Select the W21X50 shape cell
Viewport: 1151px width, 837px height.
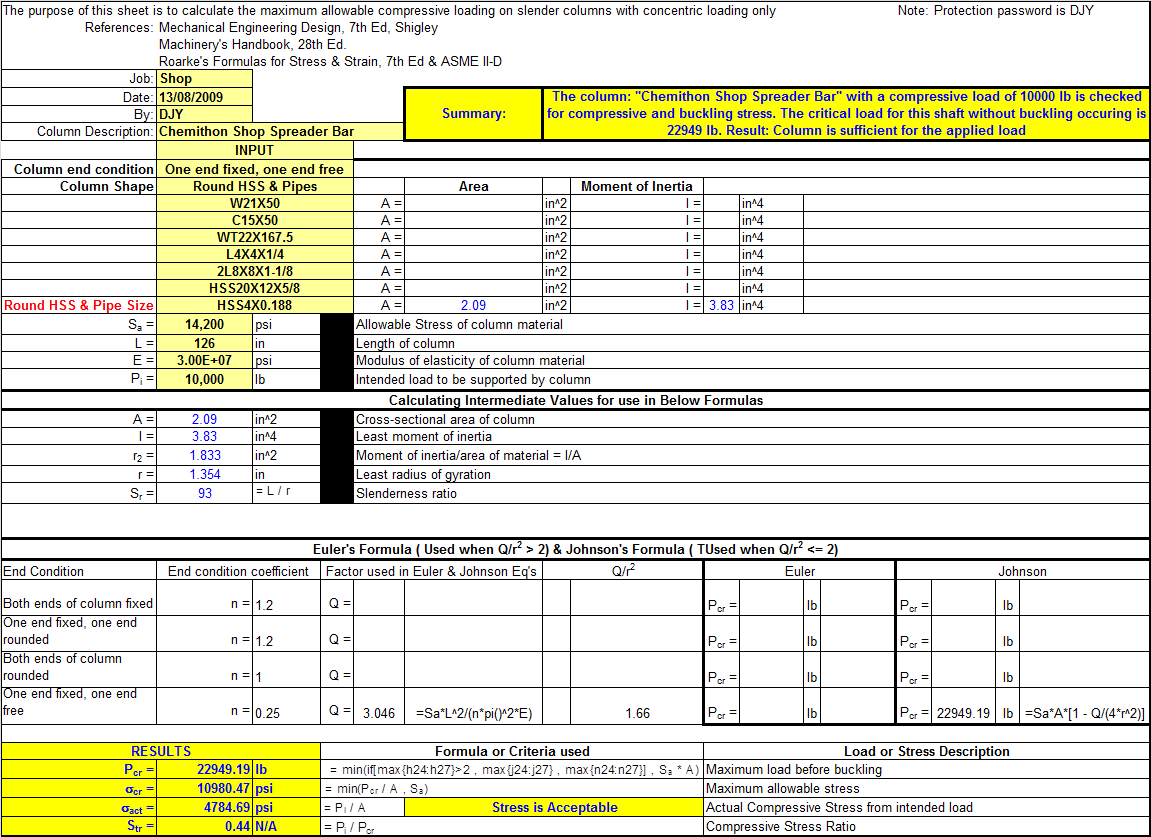(x=254, y=203)
